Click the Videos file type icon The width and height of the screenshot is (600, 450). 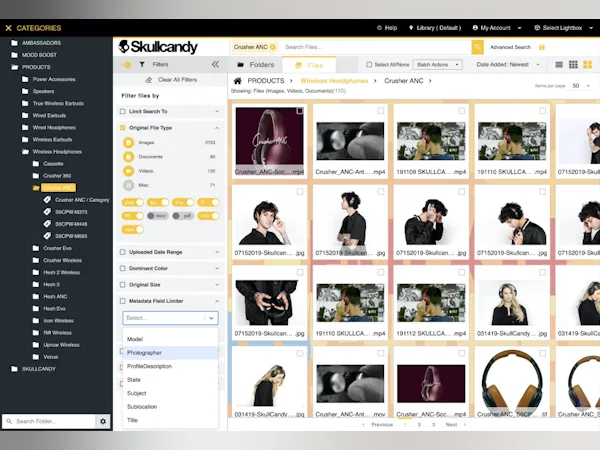129,171
